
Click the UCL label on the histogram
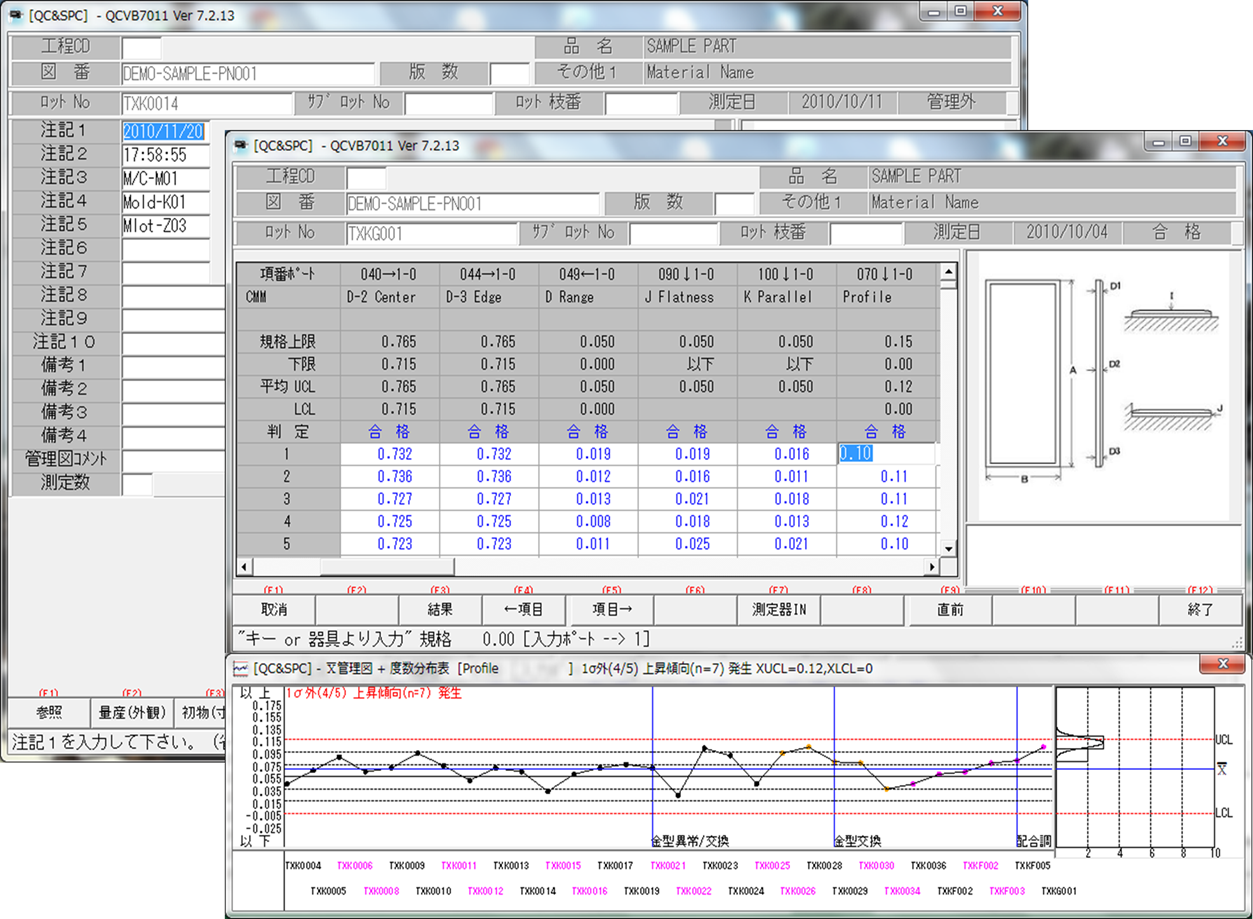click(1224, 740)
